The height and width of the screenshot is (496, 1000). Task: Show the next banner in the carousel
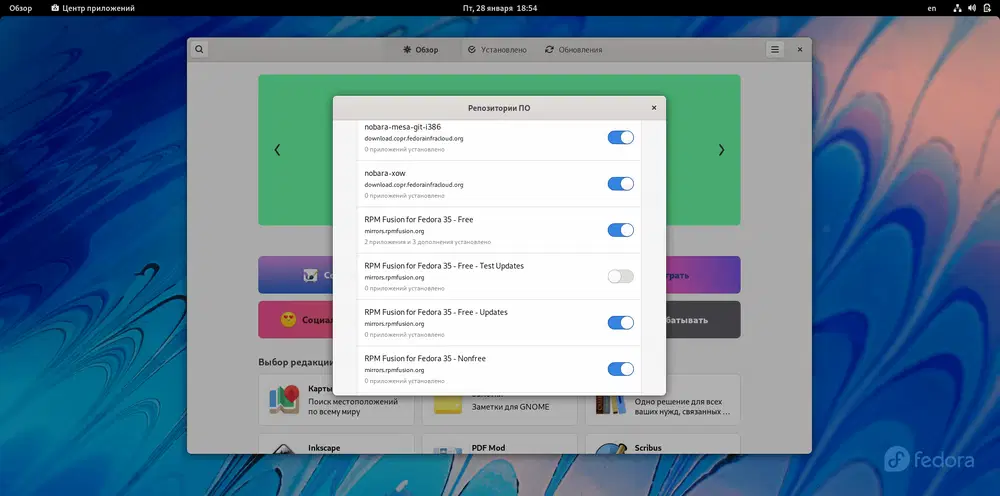click(721, 150)
